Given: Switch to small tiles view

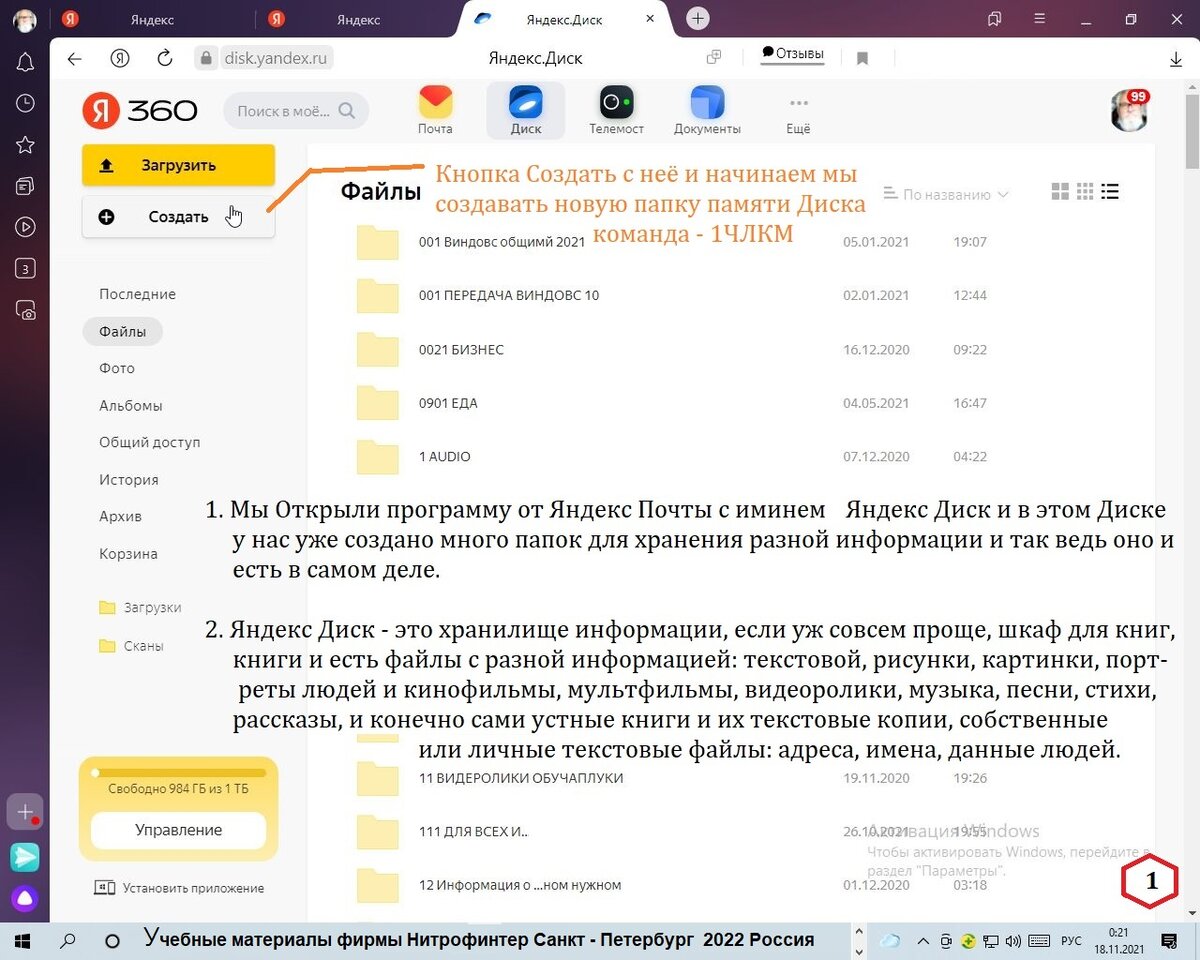Looking at the screenshot, I should click(x=1085, y=192).
